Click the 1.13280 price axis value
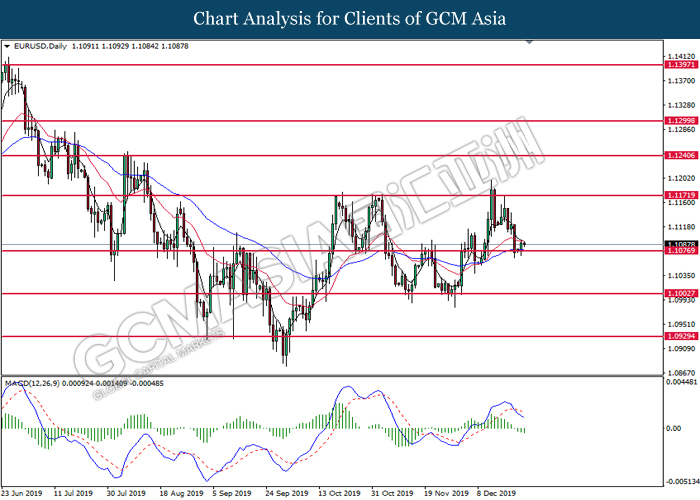This screenshot has width=700, height=500. [681, 105]
